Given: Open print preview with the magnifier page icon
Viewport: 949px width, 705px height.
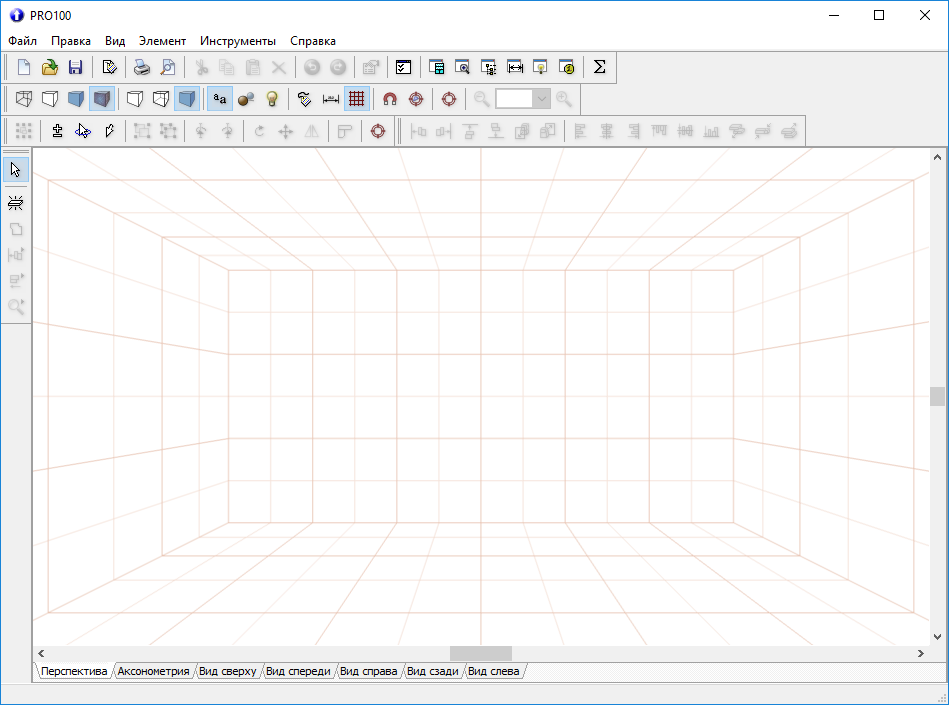Looking at the screenshot, I should click(x=168, y=67).
